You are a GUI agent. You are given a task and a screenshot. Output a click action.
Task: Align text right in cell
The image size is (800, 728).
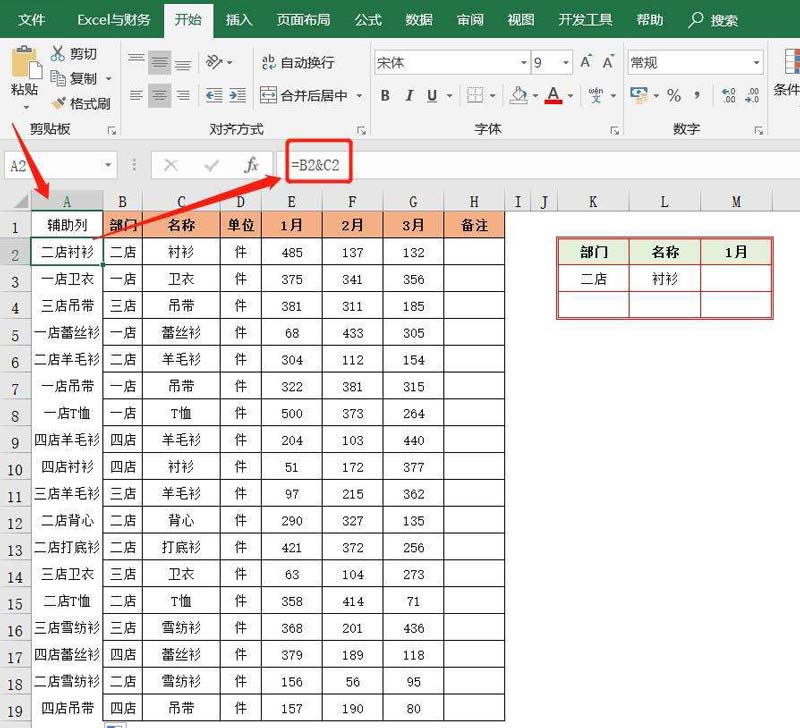(x=183, y=95)
